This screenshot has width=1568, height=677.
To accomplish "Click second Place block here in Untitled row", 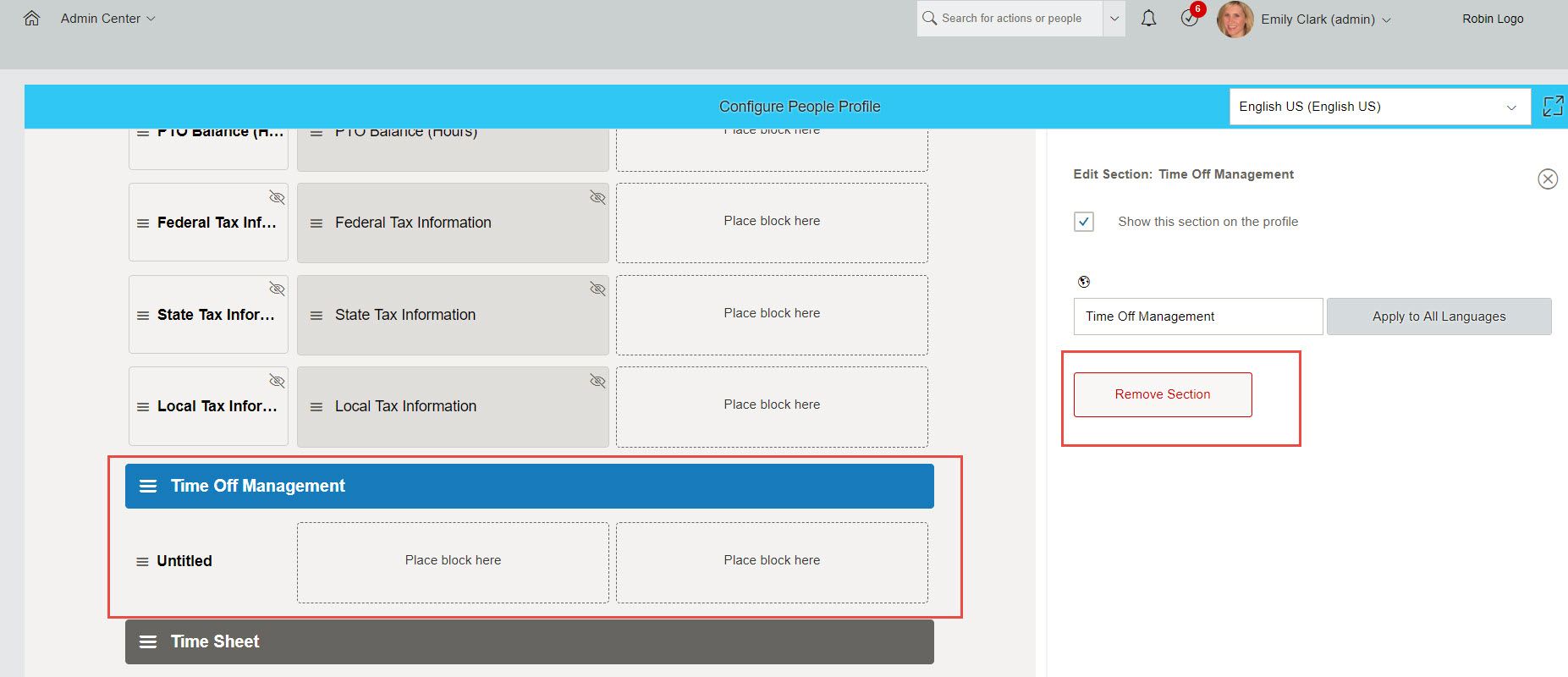I will pyautogui.click(x=772, y=563).
